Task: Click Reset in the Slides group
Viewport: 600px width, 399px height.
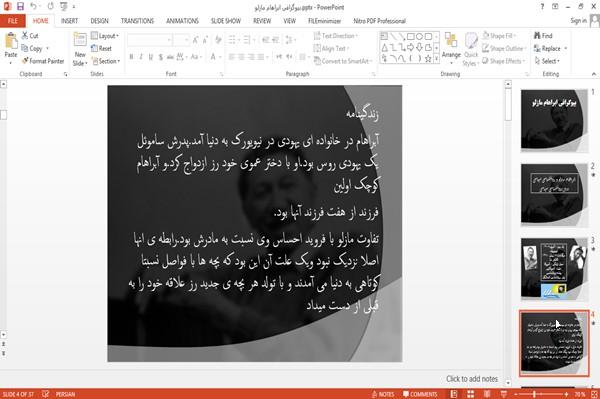Action: (101, 48)
